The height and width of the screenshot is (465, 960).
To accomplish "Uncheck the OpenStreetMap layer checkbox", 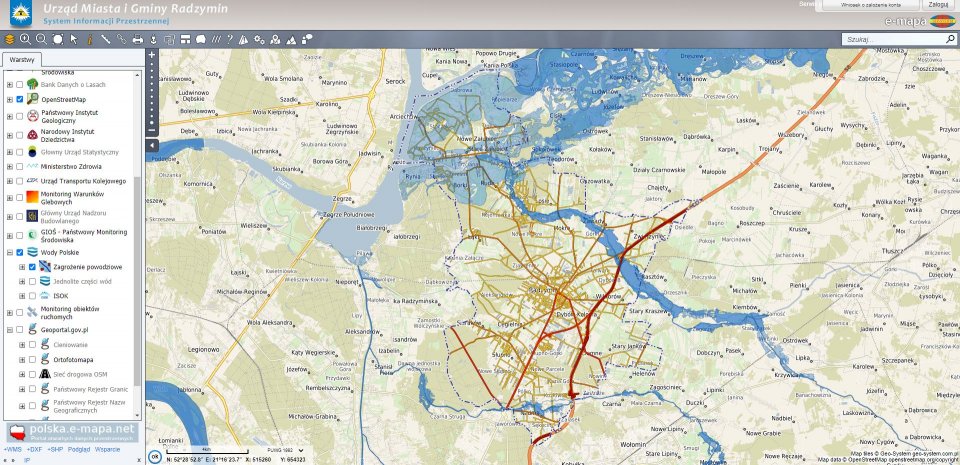I will point(20,100).
